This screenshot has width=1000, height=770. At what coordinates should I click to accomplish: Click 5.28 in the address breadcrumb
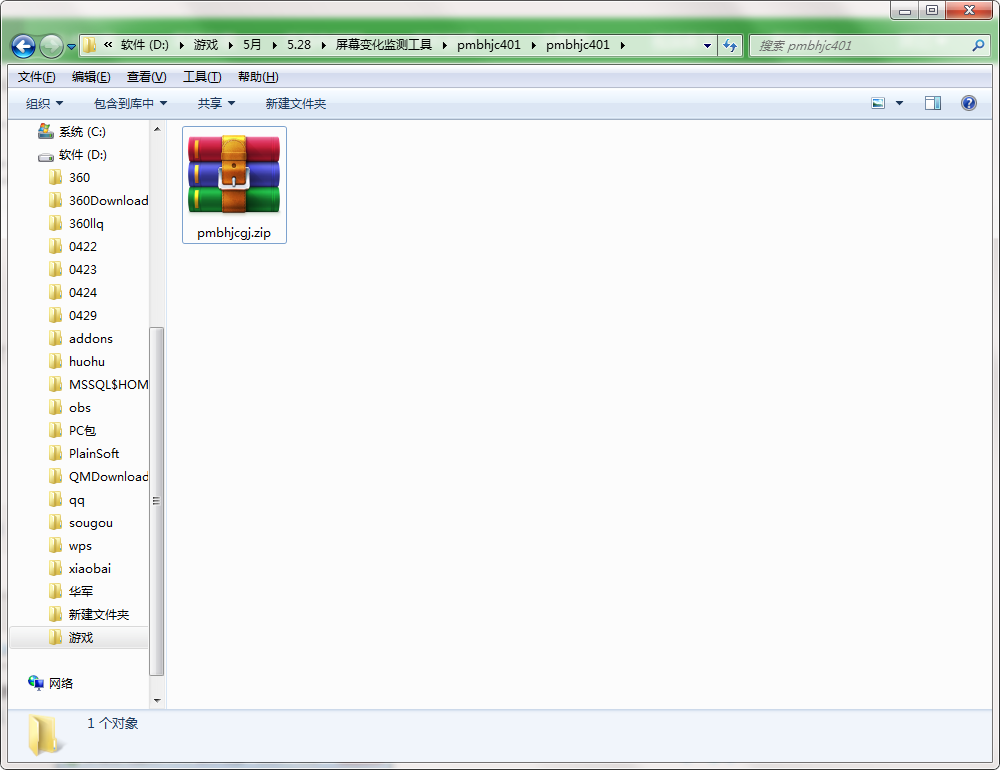pyautogui.click(x=298, y=45)
